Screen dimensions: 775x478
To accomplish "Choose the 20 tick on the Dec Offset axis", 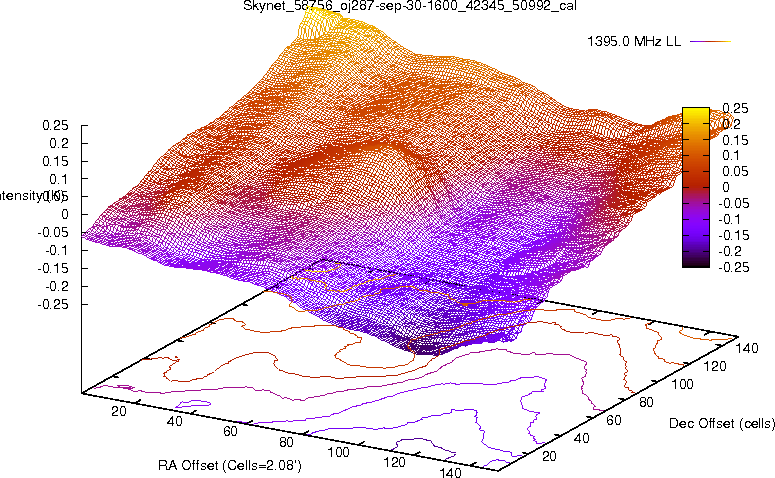I will 550,456.
